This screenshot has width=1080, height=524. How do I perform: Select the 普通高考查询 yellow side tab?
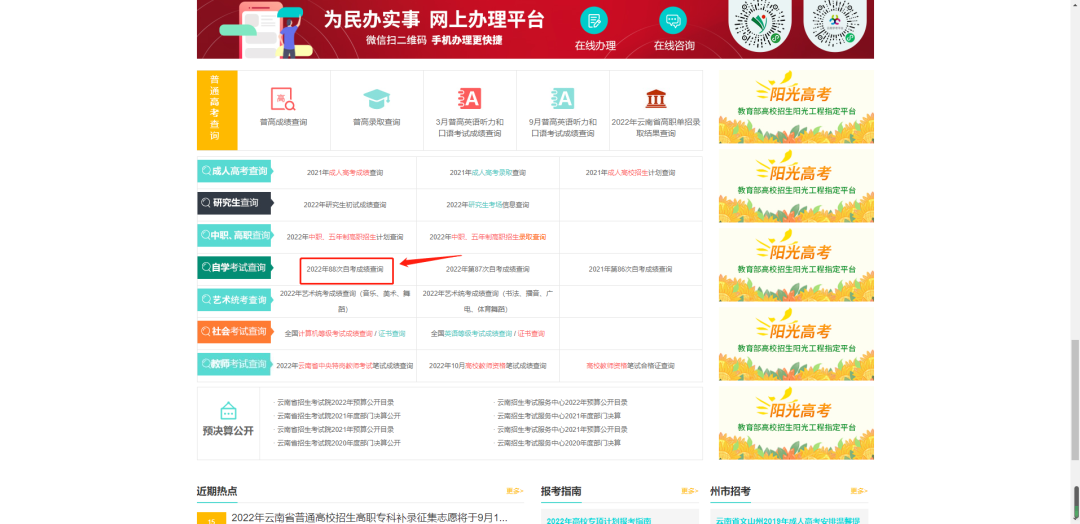coord(217,110)
